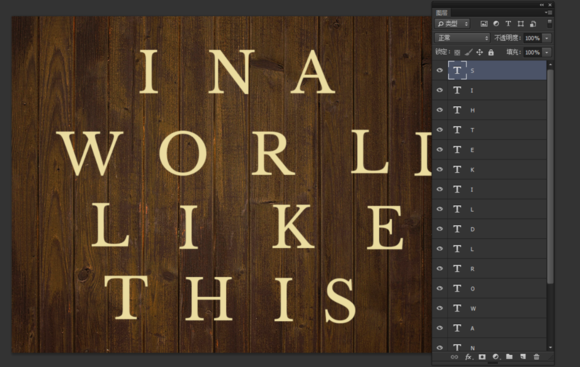
Task: Hide the H text layer
Action: click(439, 110)
